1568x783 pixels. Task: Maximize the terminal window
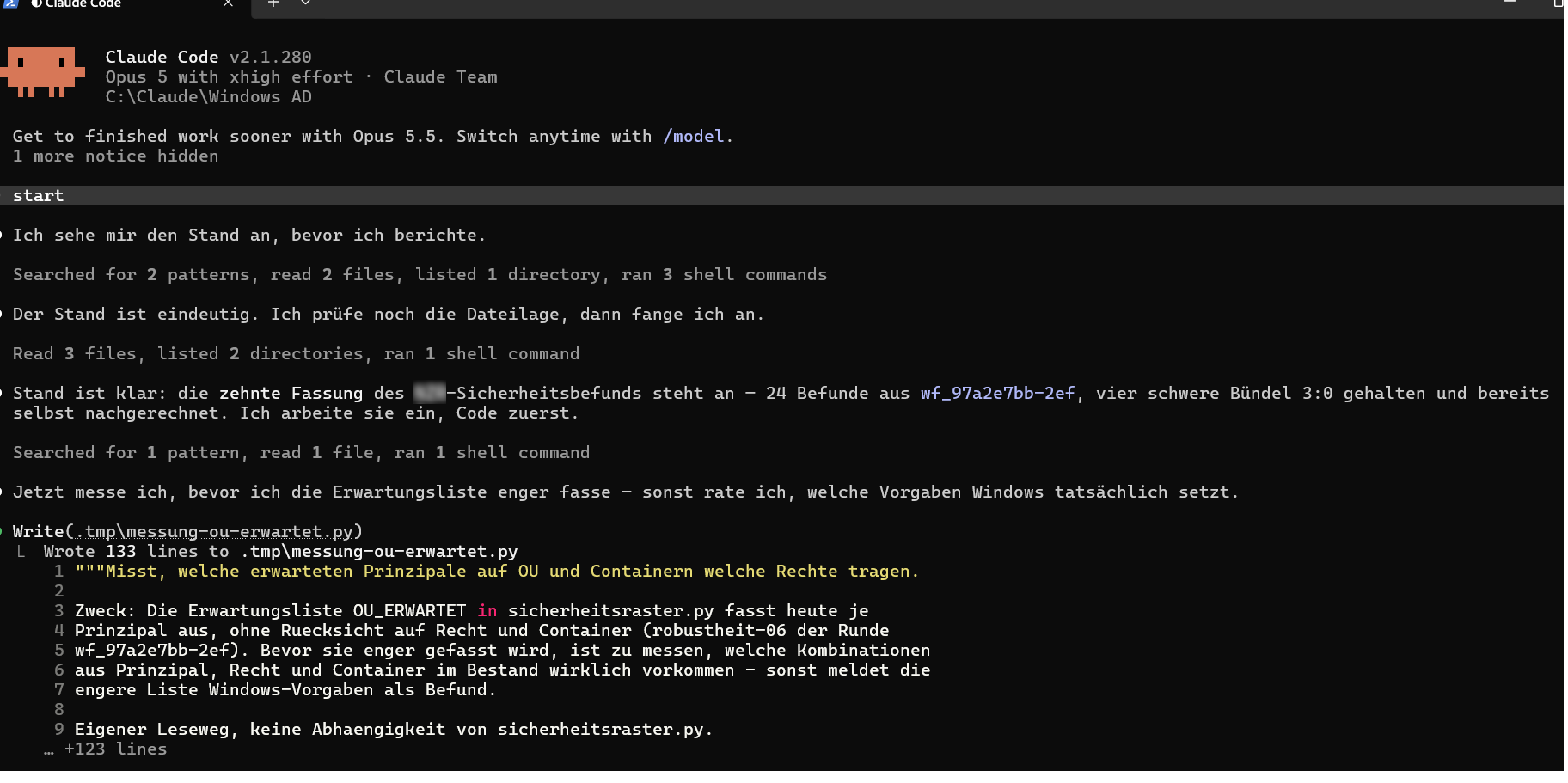pyautogui.click(x=1557, y=3)
